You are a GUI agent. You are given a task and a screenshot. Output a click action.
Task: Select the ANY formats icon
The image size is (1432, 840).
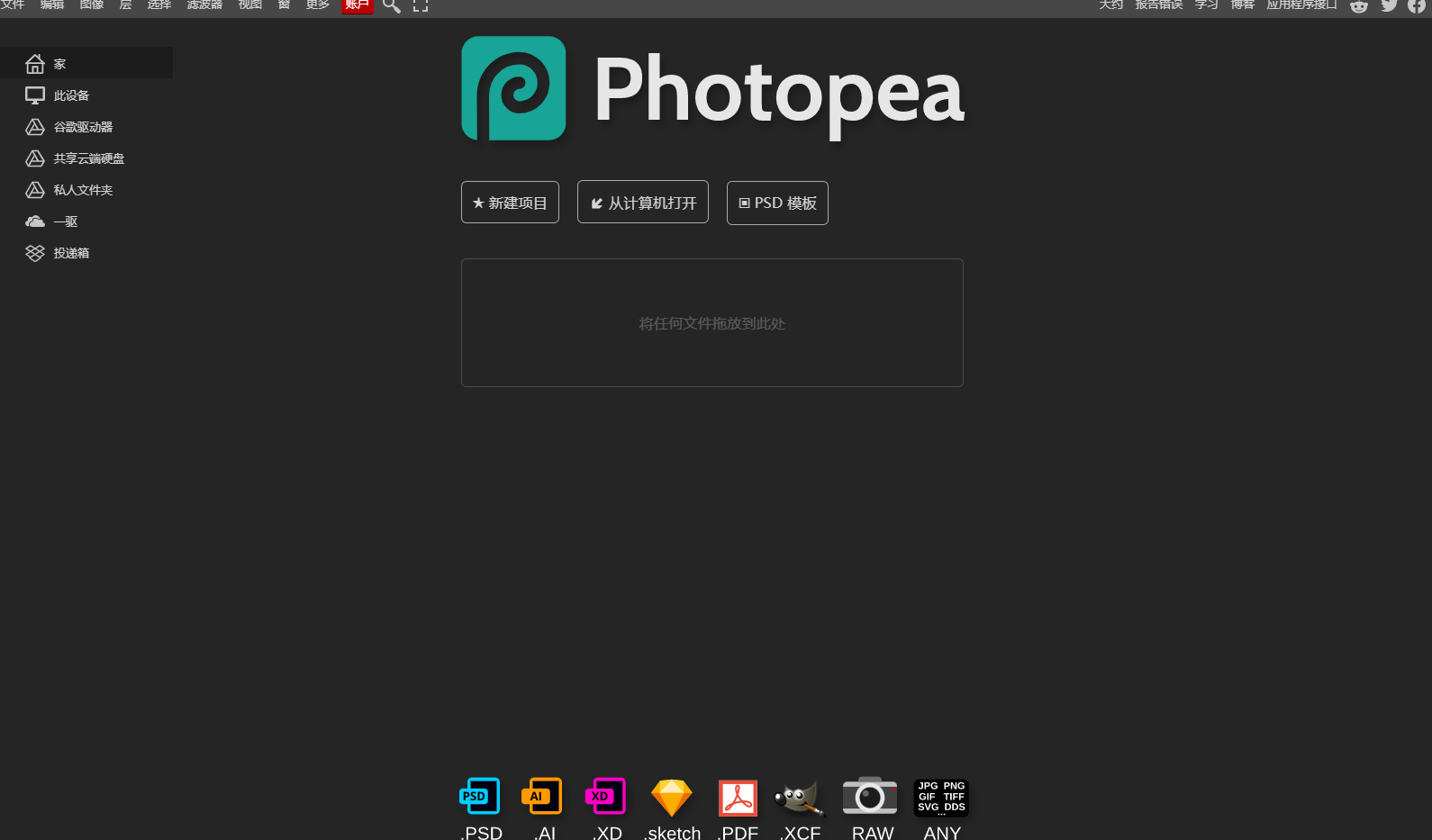click(941, 798)
